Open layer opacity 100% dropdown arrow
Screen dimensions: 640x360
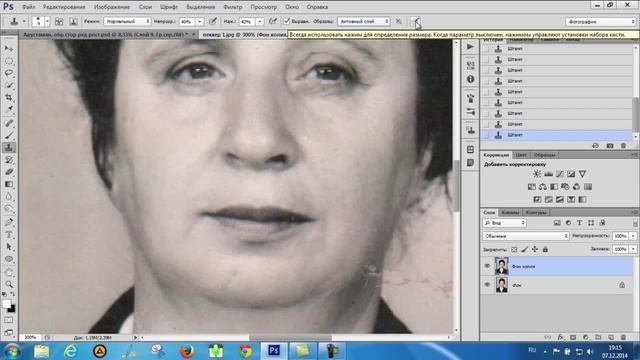click(633, 236)
